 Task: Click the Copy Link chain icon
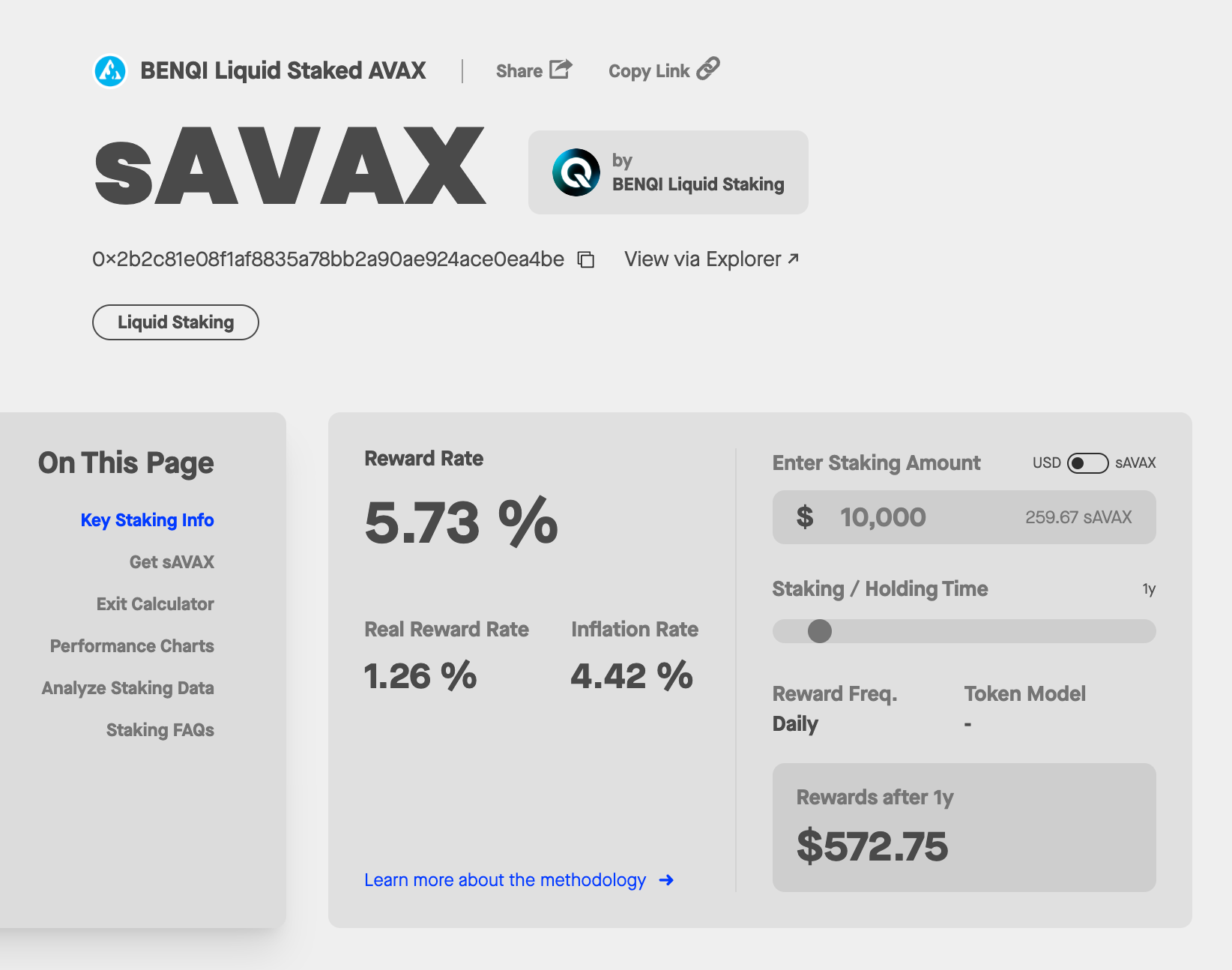pyautogui.click(x=708, y=68)
